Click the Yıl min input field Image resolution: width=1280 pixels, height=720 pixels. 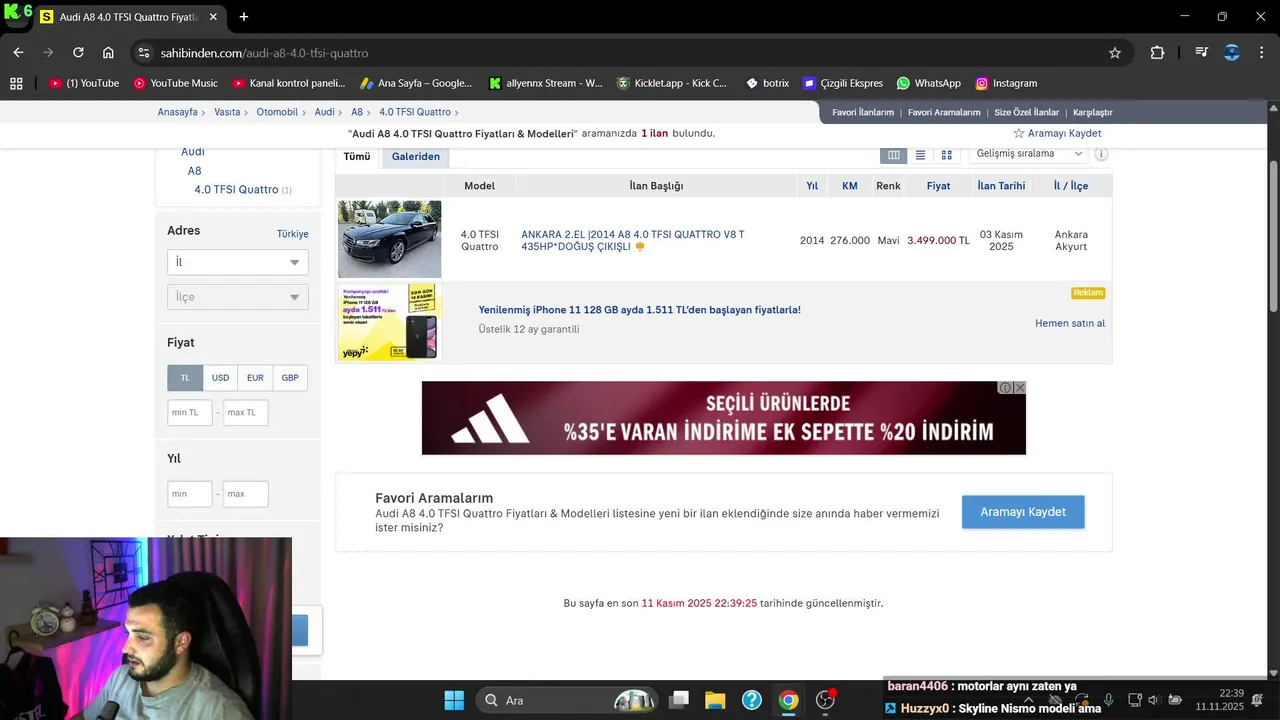coord(190,494)
